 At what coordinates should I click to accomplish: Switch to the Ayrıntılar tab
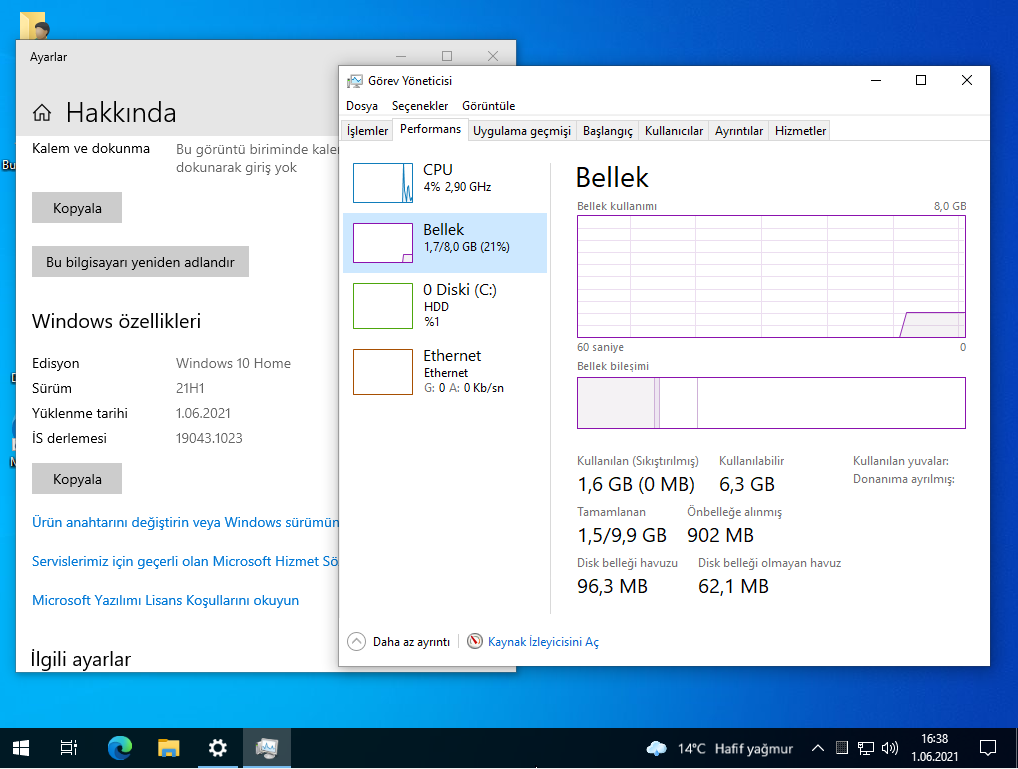pyautogui.click(x=739, y=131)
